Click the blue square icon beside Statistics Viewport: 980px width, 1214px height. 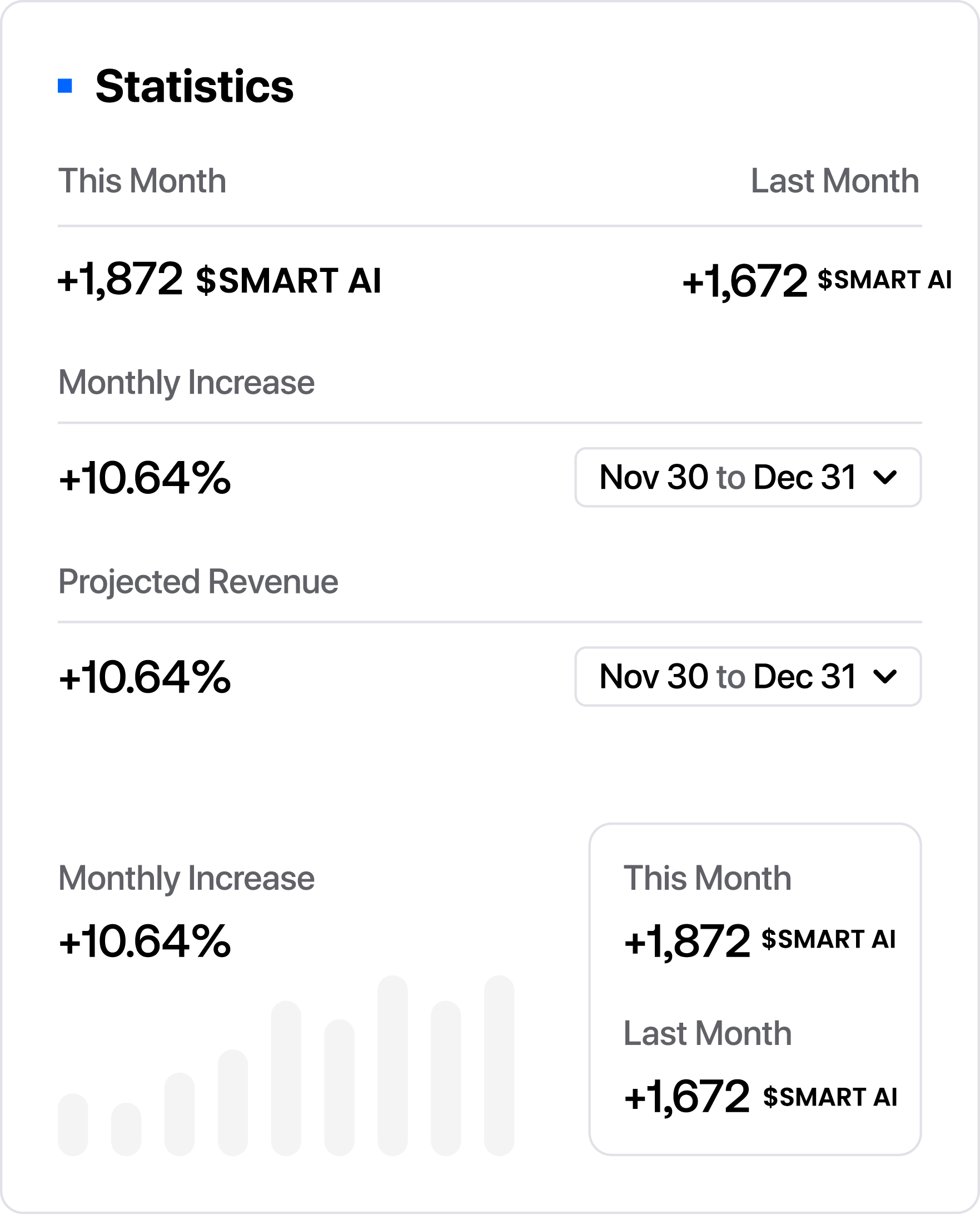[65, 86]
